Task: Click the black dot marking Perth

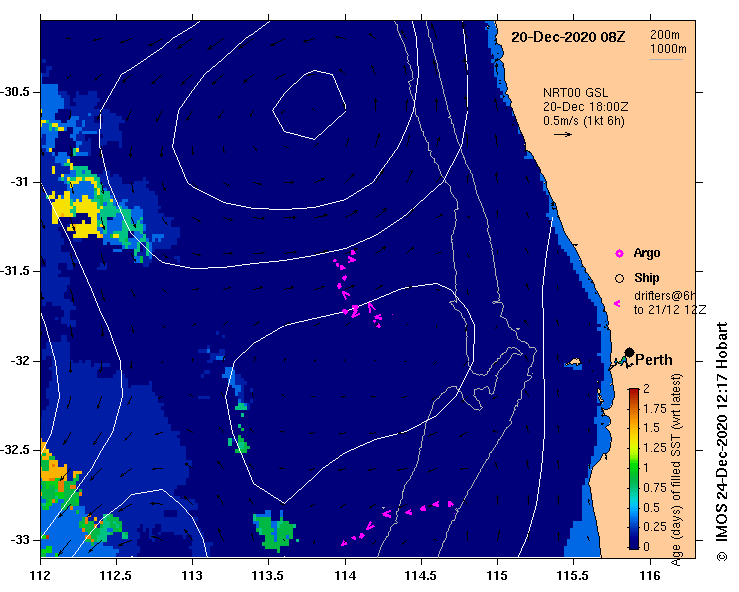Action: point(629,352)
